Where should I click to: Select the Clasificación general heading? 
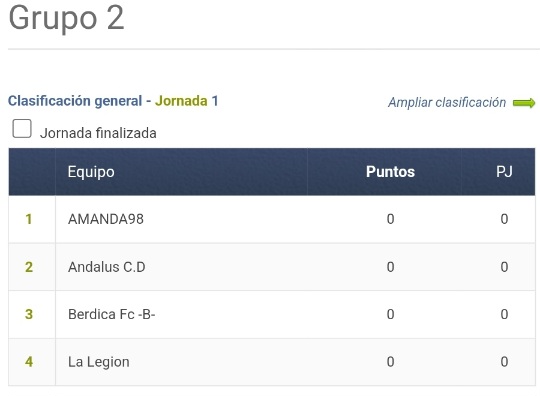tap(75, 101)
